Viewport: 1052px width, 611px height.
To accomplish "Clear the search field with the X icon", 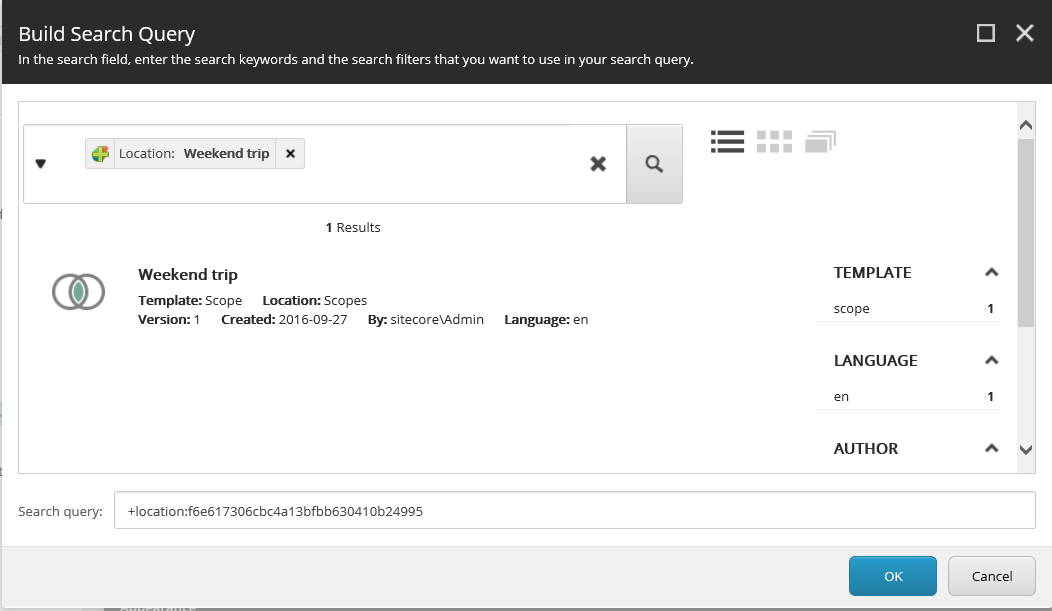I will 598,163.
